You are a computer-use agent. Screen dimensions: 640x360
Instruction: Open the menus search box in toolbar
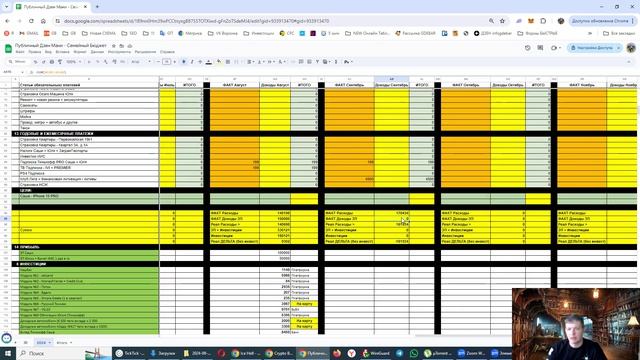[x=18, y=62]
